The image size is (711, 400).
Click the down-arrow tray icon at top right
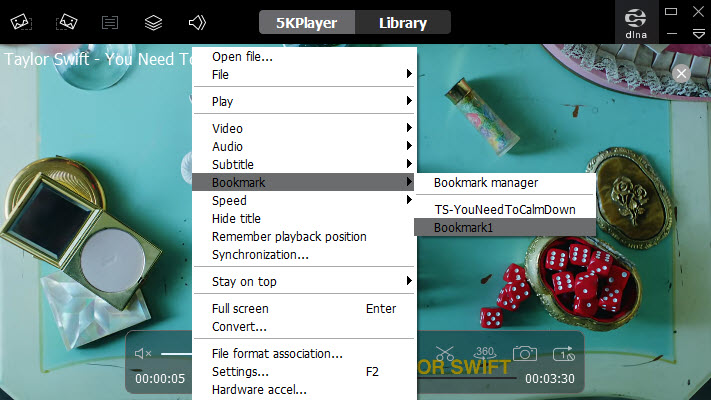pyautogui.click(x=698, y=34)
